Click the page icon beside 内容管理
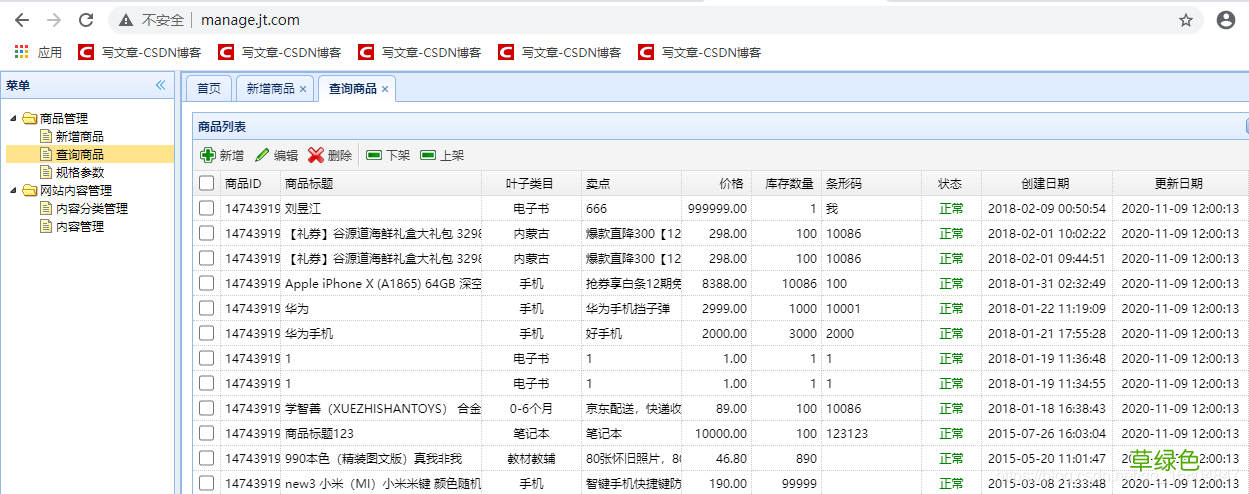 coord(46,227)
